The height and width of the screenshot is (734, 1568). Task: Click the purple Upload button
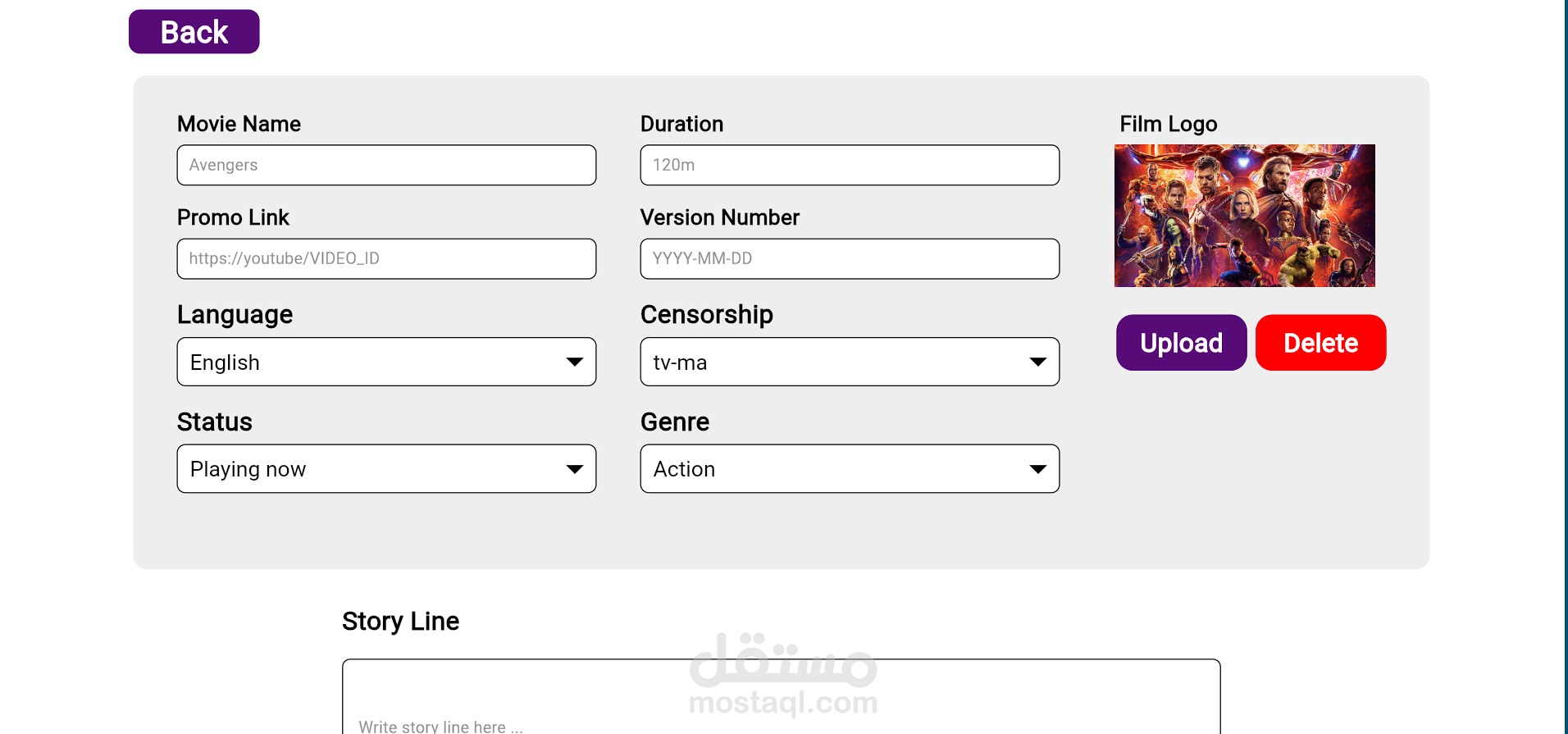(1182, 343)
